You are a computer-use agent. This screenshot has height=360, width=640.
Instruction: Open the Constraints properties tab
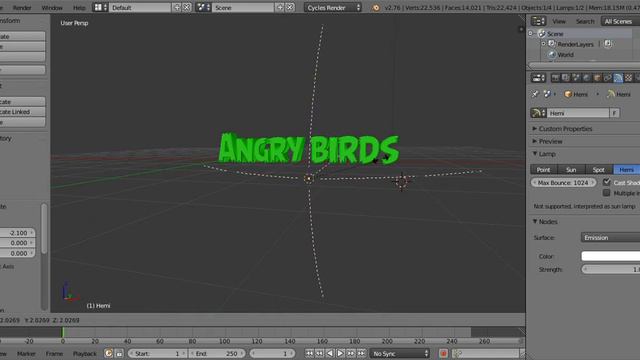click(608, 78)
